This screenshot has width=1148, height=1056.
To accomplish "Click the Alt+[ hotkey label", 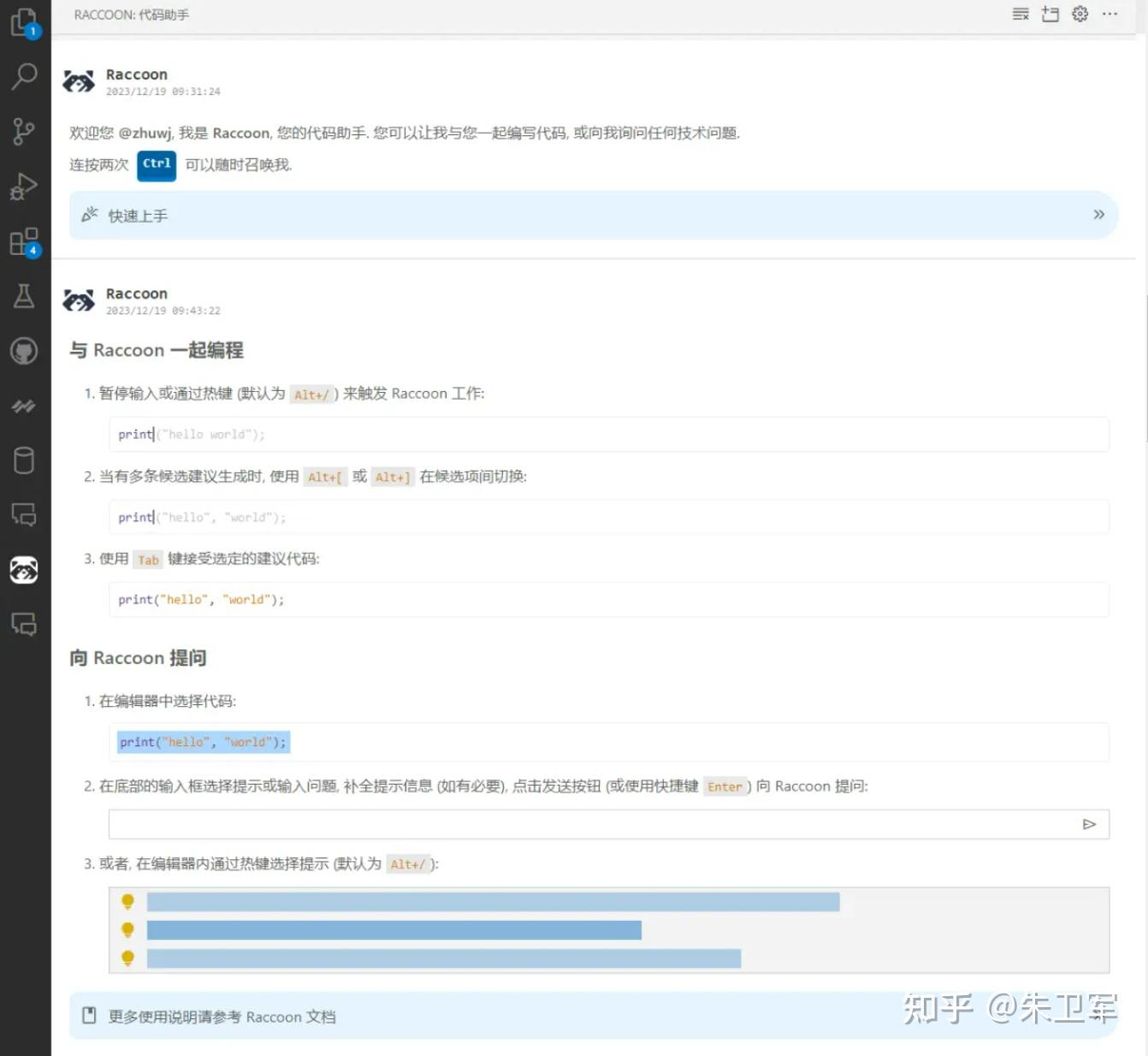I will [325, 478].
